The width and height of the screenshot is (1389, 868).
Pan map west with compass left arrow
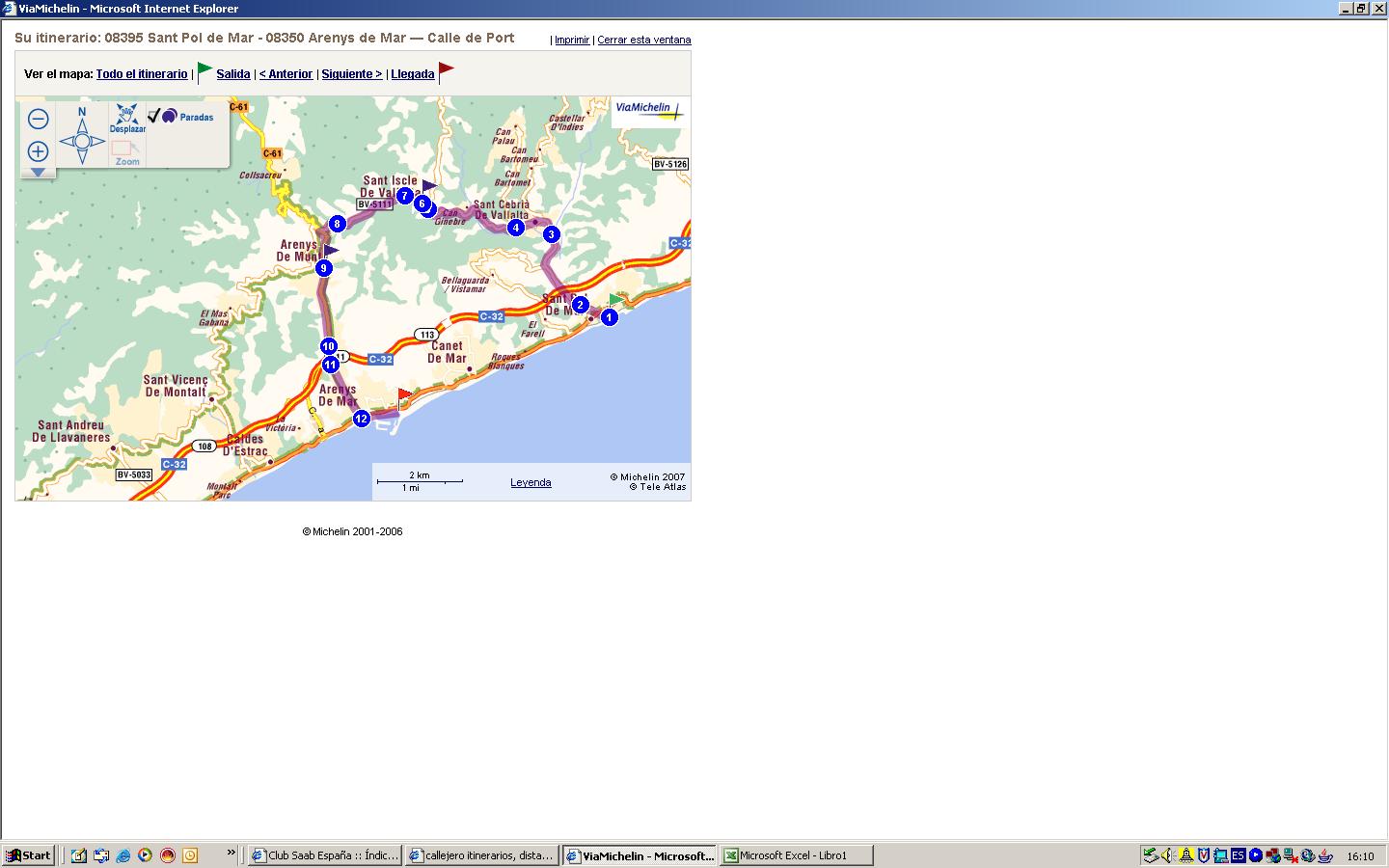click(x=66, y=142)
